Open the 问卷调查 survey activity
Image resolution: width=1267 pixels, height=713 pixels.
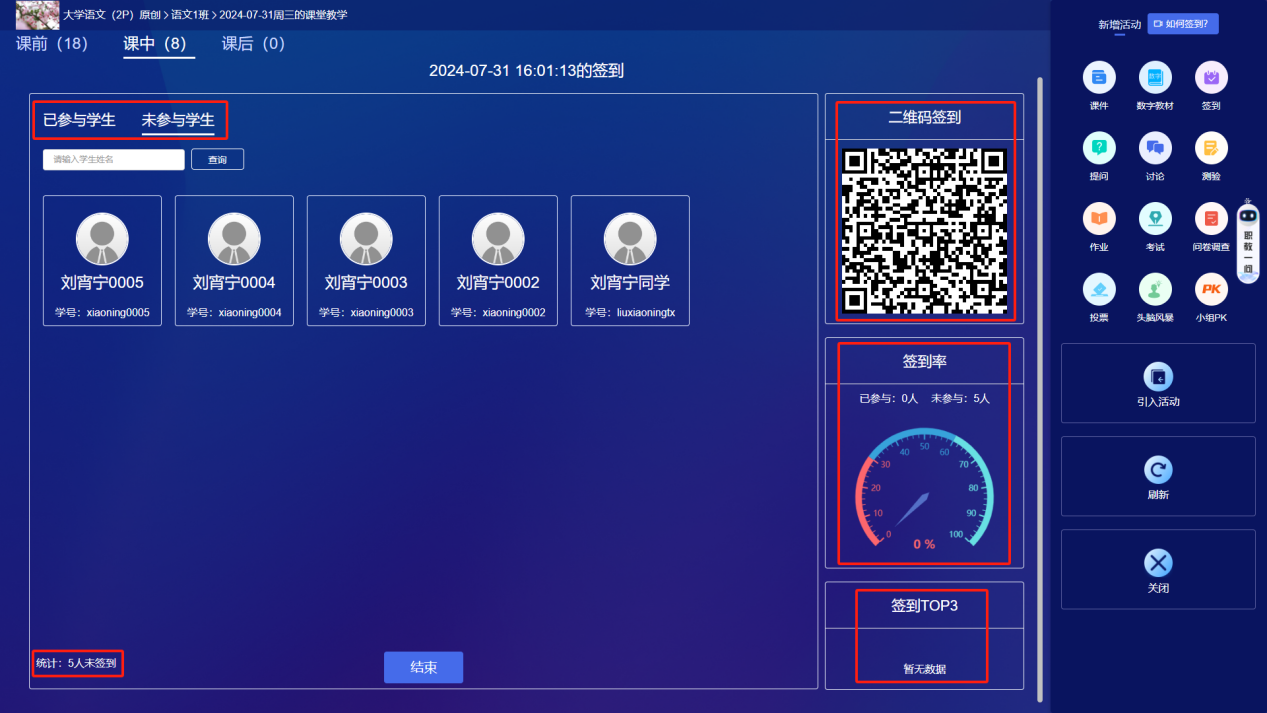(1211, 220)
